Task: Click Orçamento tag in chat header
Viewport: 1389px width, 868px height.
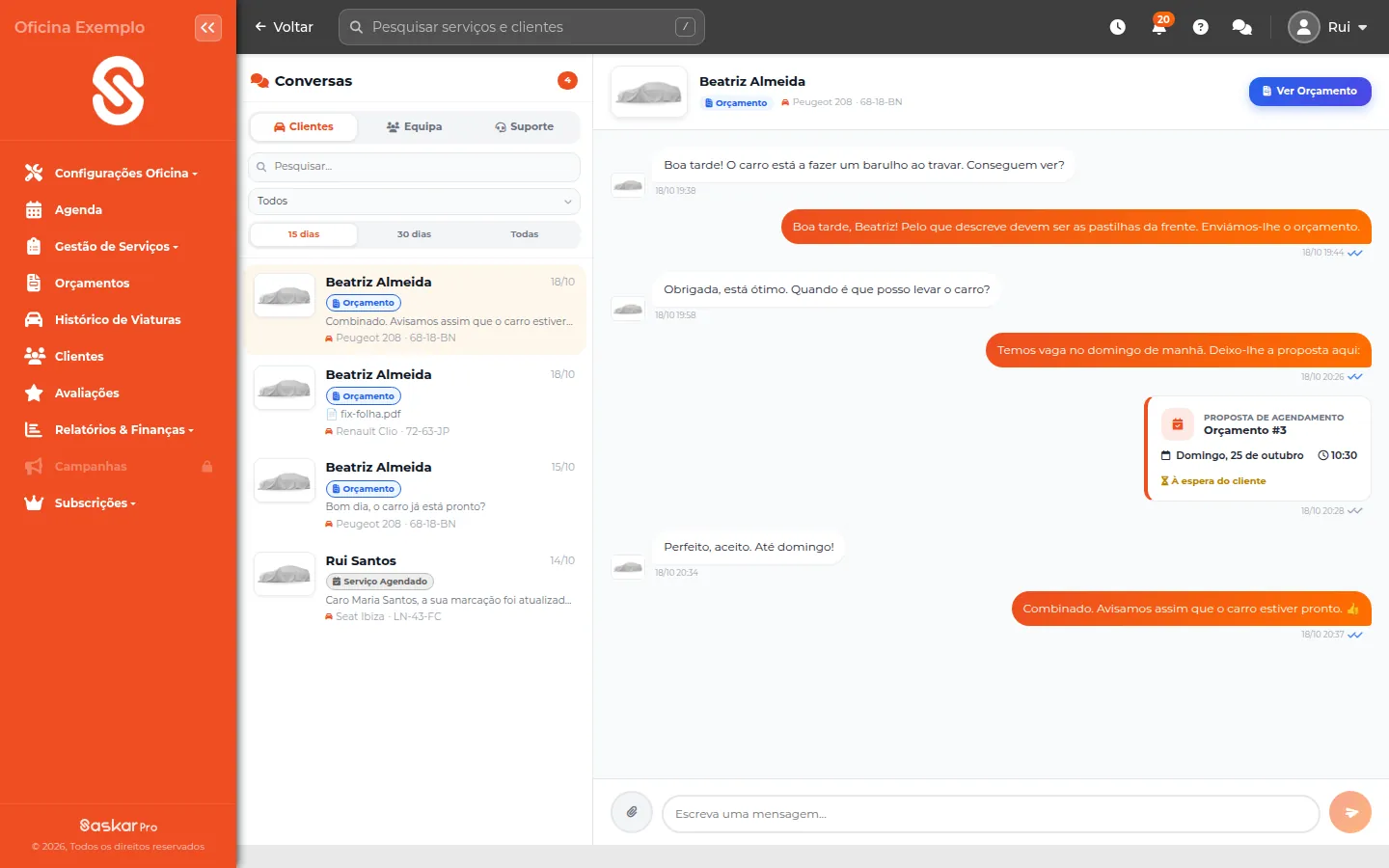Action: 736,102
